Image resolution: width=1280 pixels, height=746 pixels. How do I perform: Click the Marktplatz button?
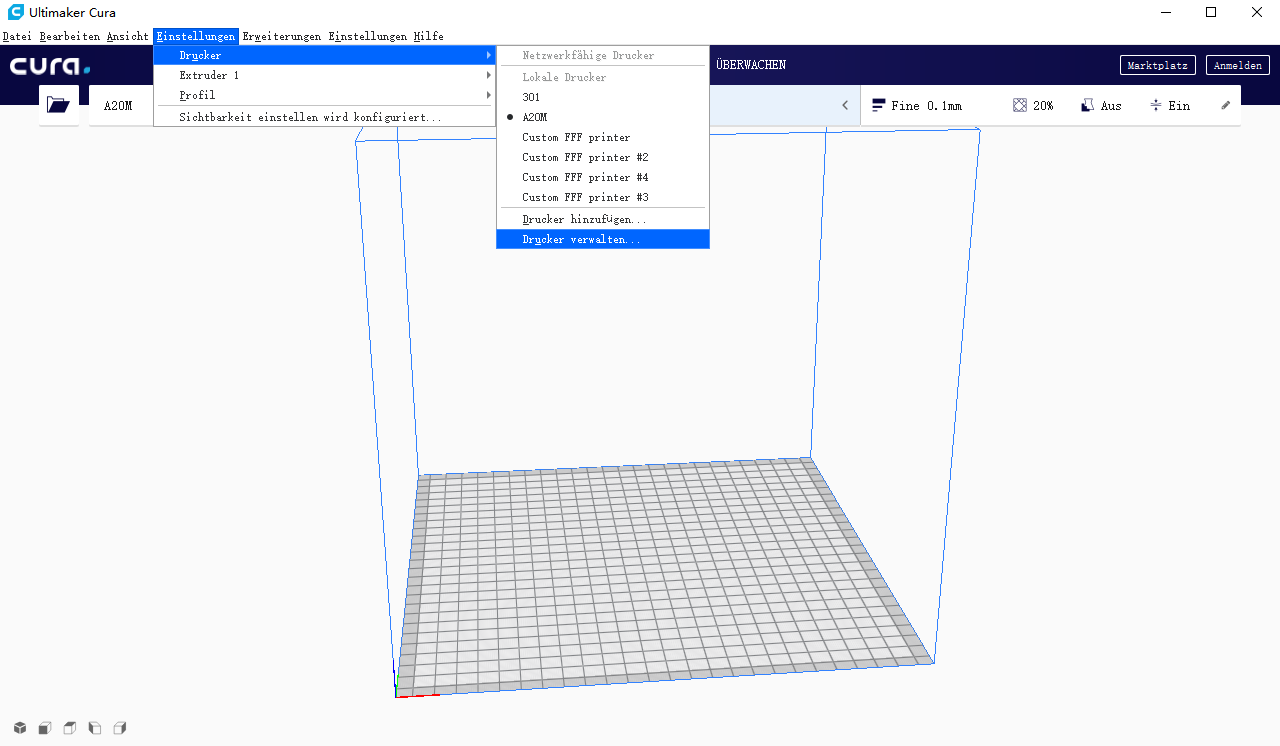coord(1157,65)
